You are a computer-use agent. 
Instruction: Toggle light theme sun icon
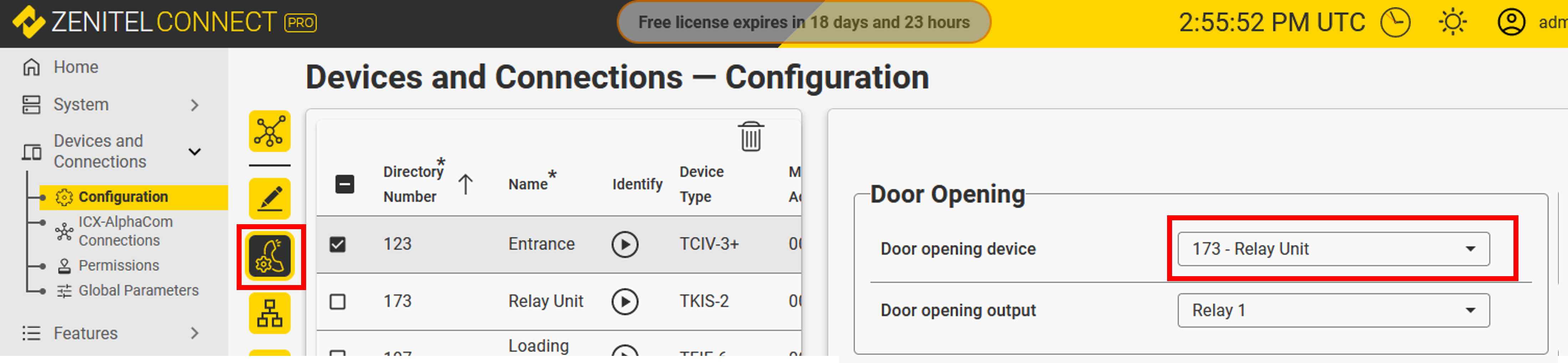click(x=1452, y=23)
